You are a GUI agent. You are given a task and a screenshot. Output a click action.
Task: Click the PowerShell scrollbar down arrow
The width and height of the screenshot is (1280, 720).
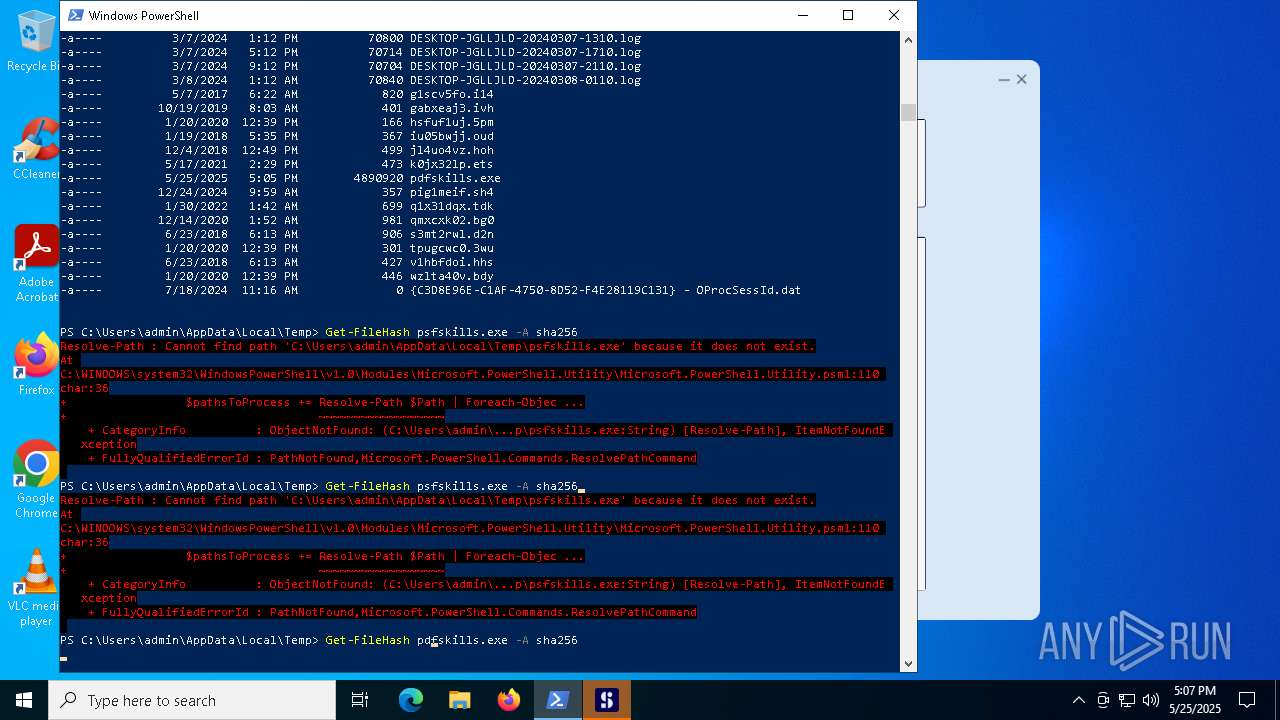(x=908, y=663)
